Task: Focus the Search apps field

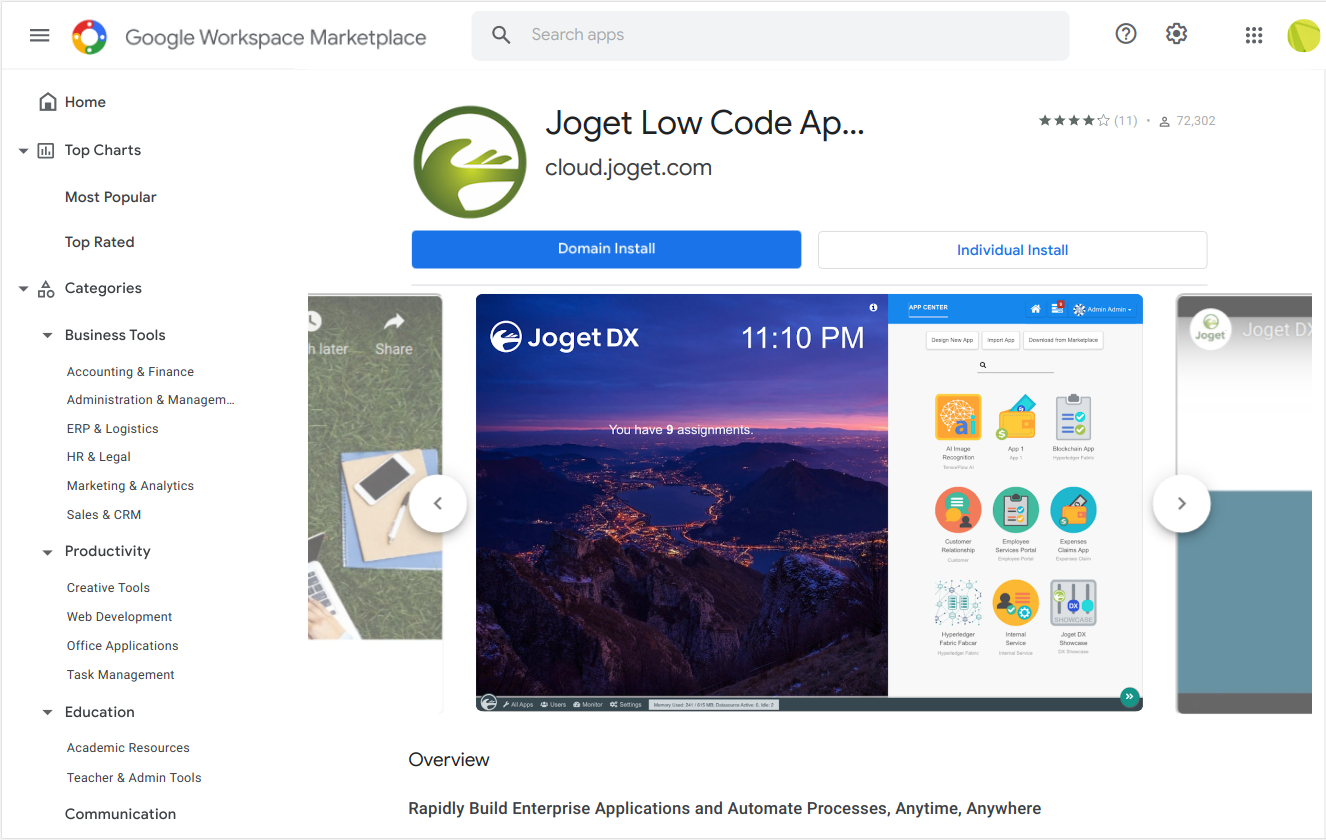Action: pyautogui.click(x=770, y=35)
